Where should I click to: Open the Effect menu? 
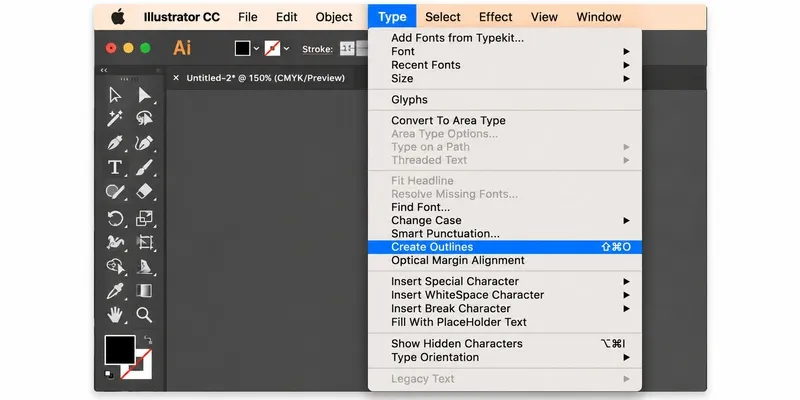[495, 17]
